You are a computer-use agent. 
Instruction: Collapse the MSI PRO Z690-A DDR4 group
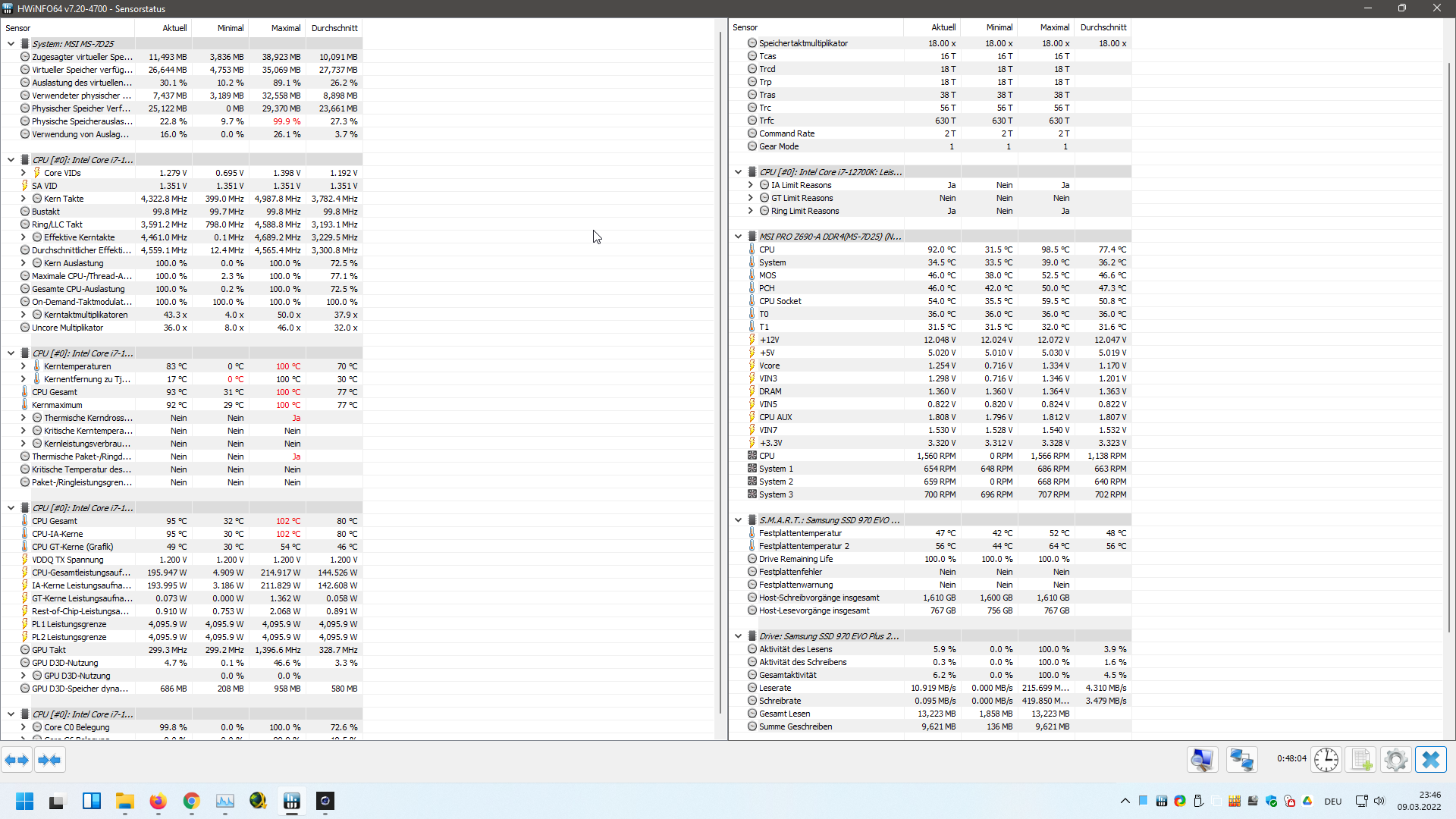pos(738,237)
